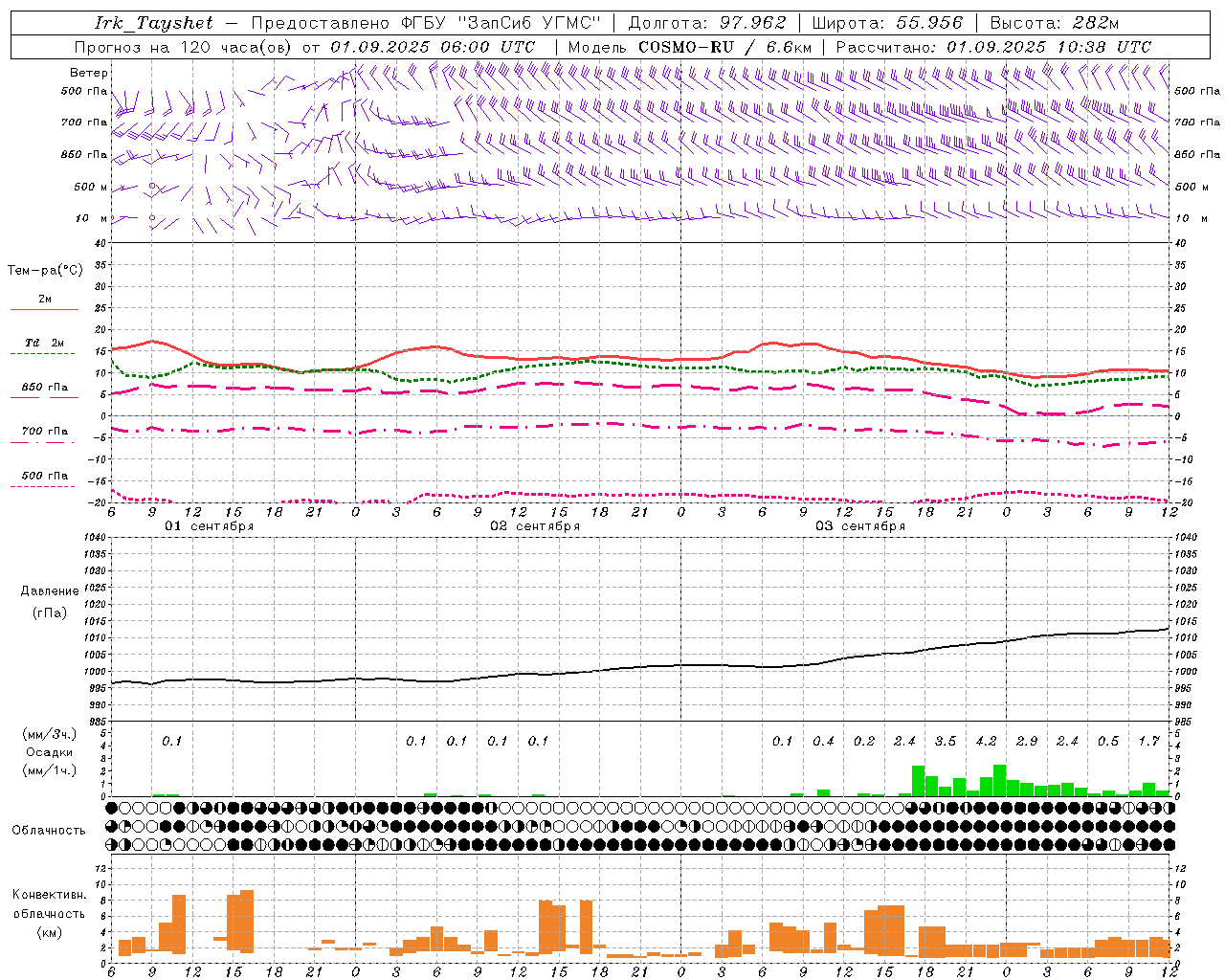Viewport: 1225px width, 980px height.
Task: Click the 700 гПа temperature legend entry
Action: (x=45, y=432)
